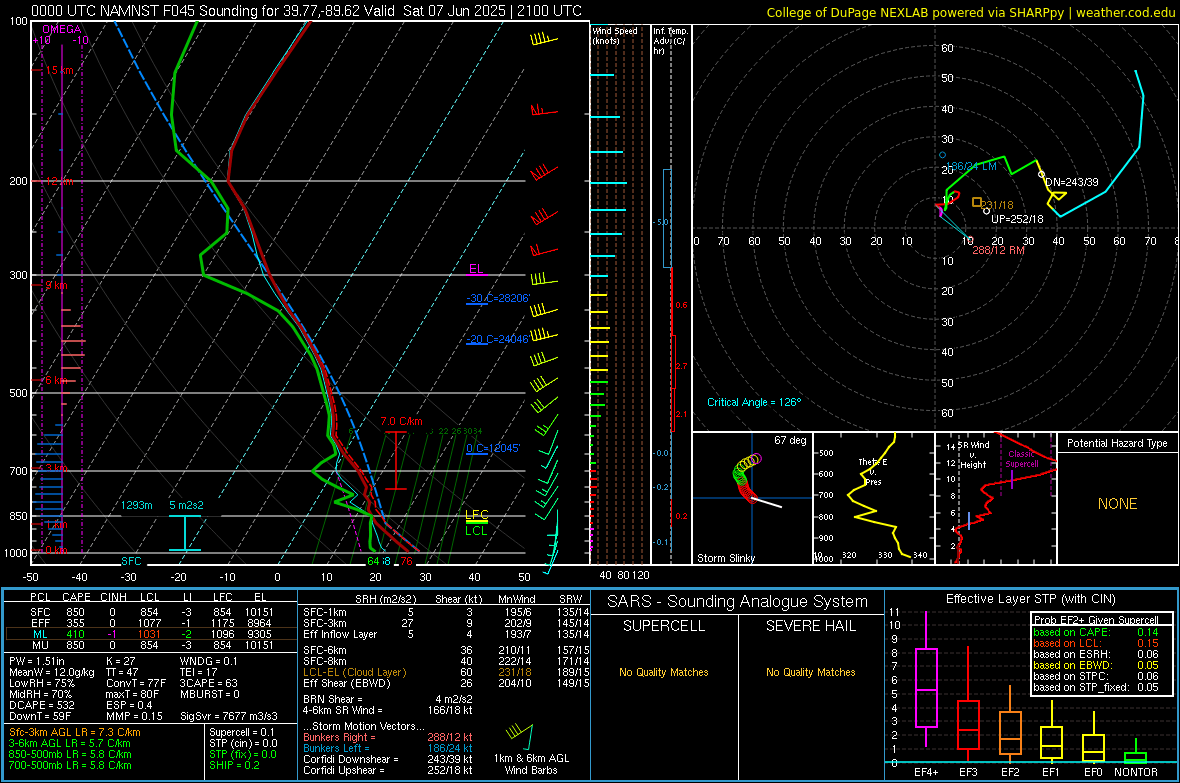Select the yellow LFC marker on the skew-T

pyautogui.click(x=476, y=516)
